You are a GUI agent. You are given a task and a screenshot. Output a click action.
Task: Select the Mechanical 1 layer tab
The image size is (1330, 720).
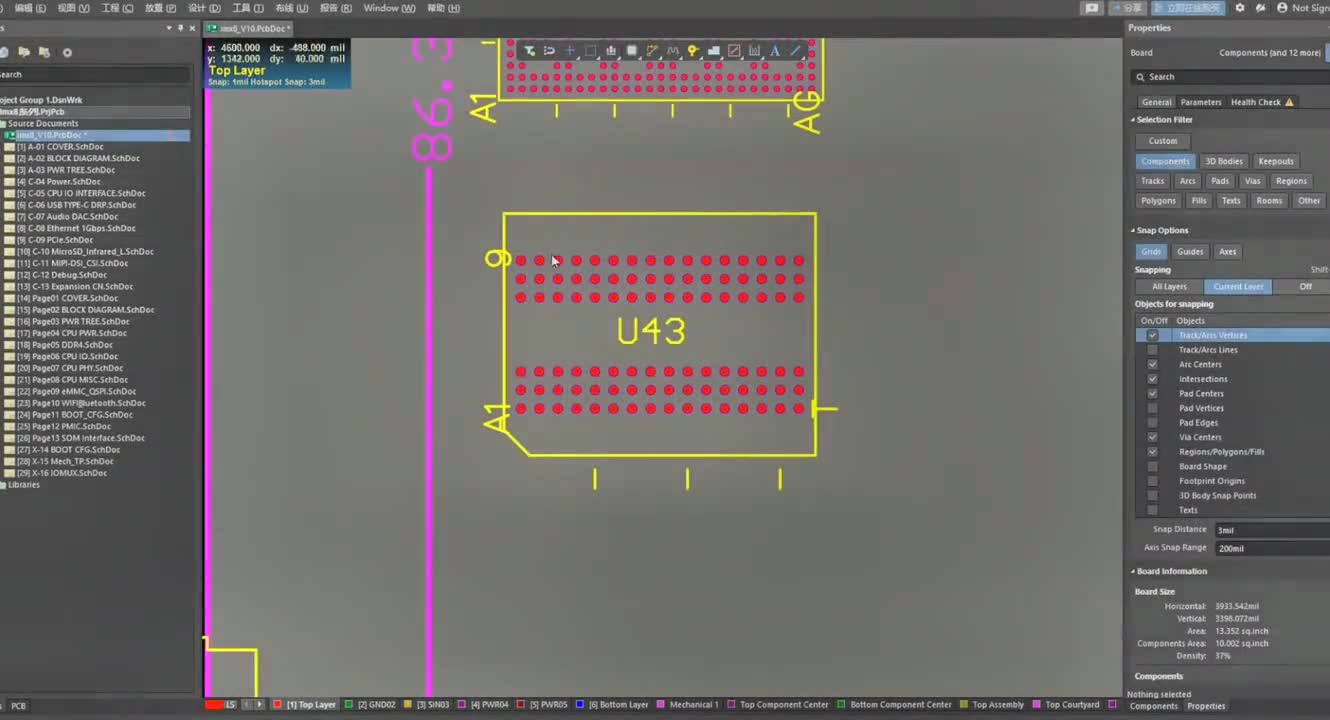tap(694, 705)
